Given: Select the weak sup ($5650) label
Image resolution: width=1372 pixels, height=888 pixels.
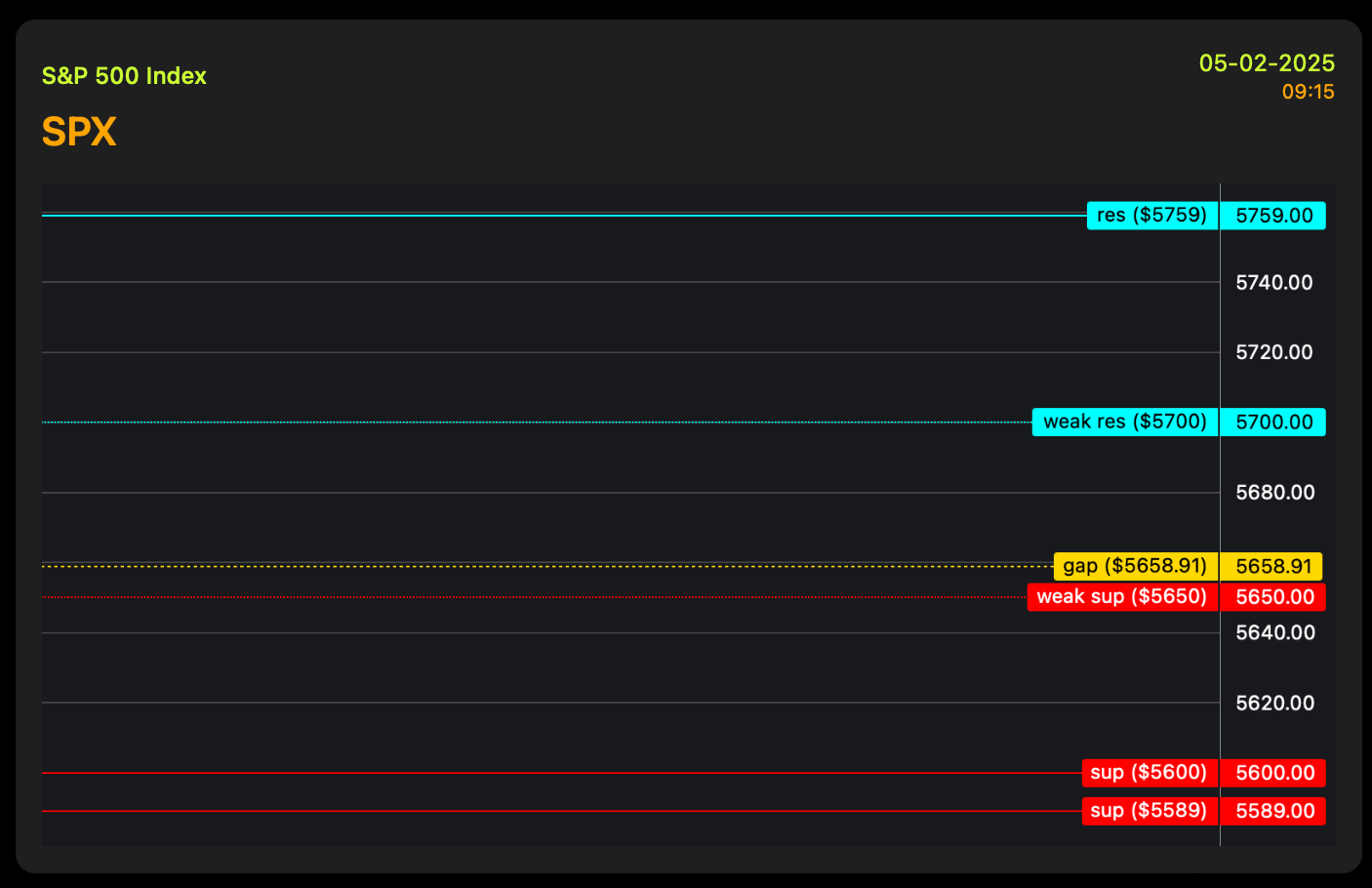Looking at the screenshot, I should (x=1123, y=596).
